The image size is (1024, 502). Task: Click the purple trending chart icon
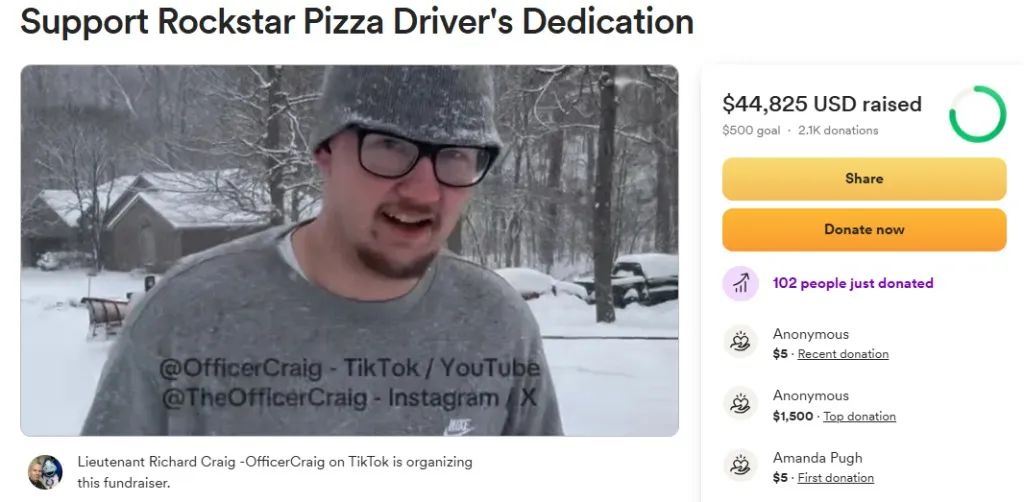741,283
